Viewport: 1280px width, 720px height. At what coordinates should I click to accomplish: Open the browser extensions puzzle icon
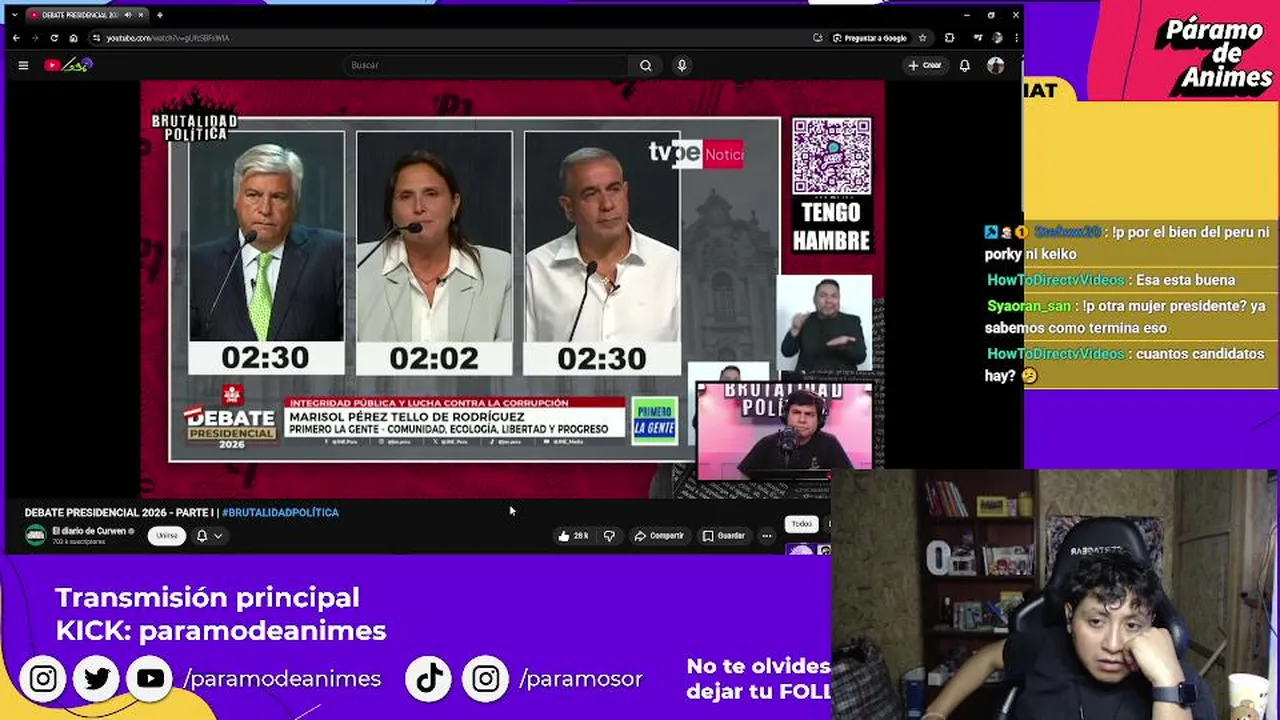pos(949,38)
